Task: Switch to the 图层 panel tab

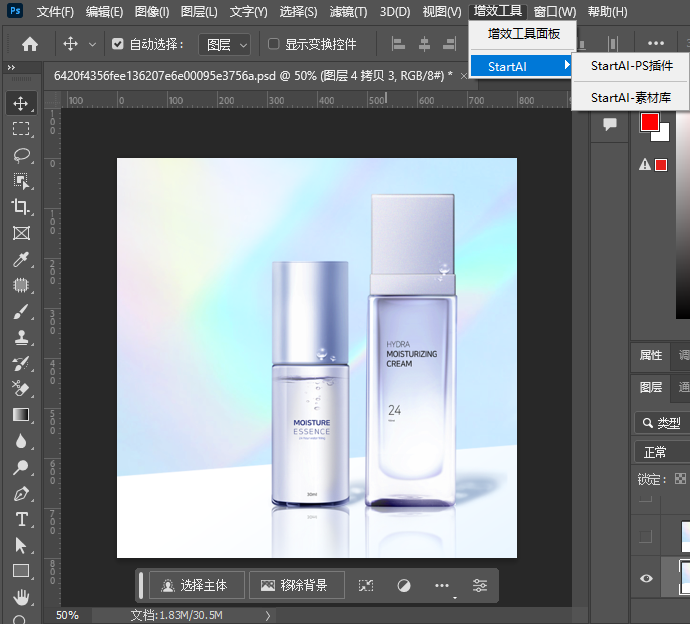Action: click(x=650, y=387)
